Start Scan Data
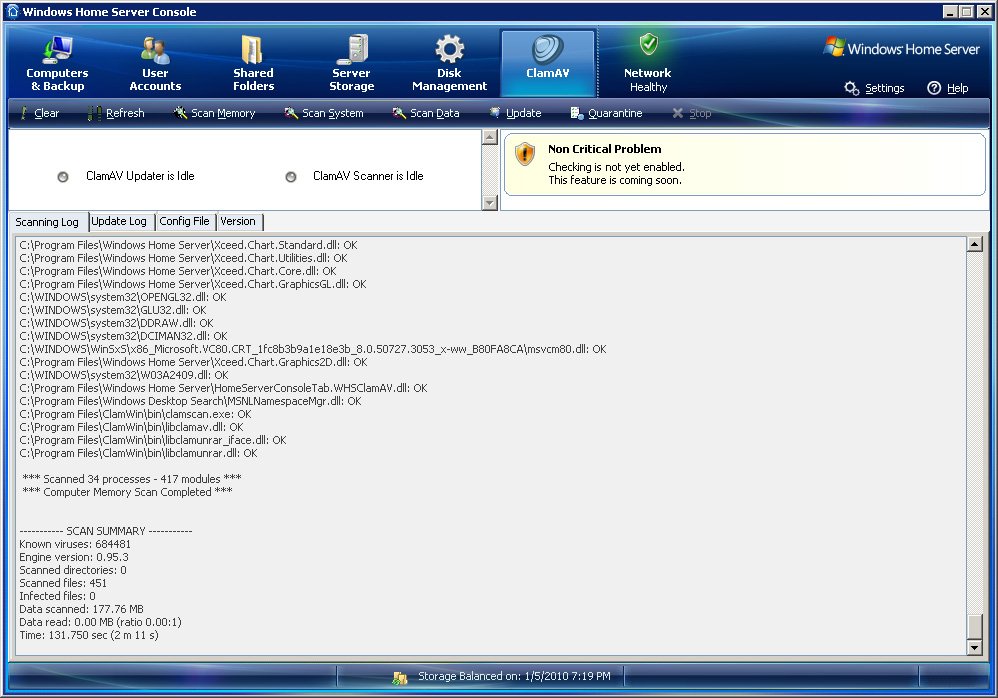998x698 pixels. [x=426, y=113]
